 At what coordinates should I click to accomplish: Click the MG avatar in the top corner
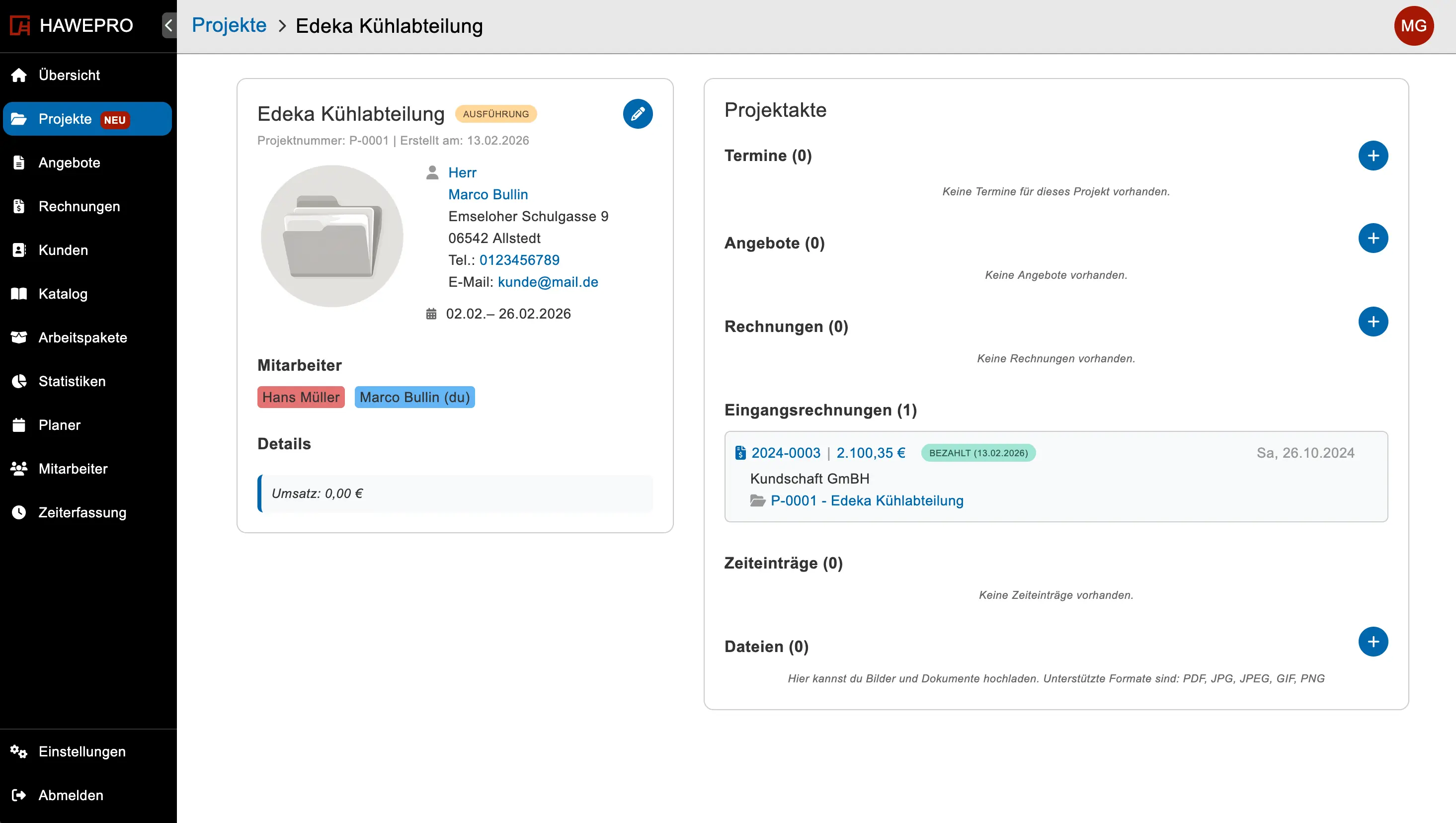pos(1414,25)
